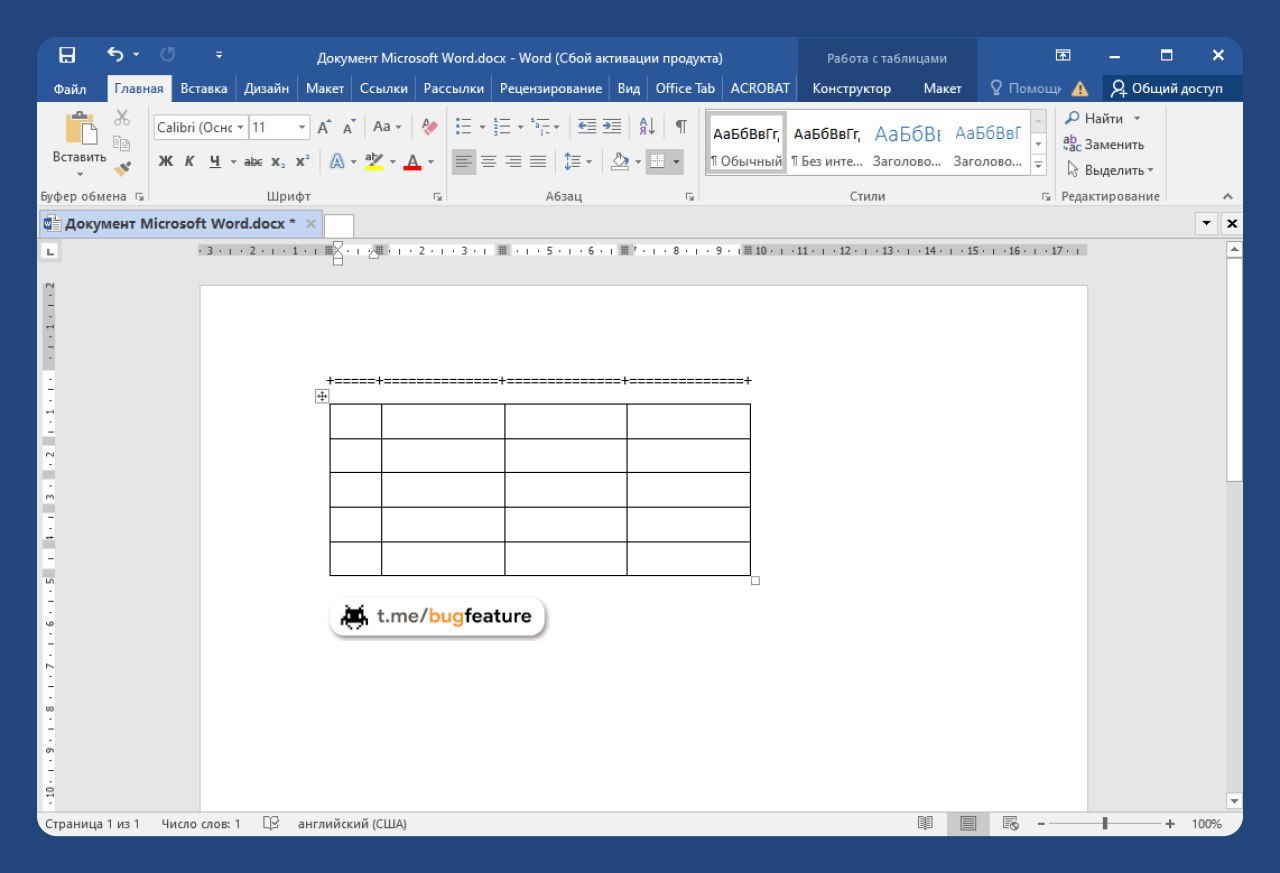
Task: Toggle italic formatting with К button
Action: 190,161
